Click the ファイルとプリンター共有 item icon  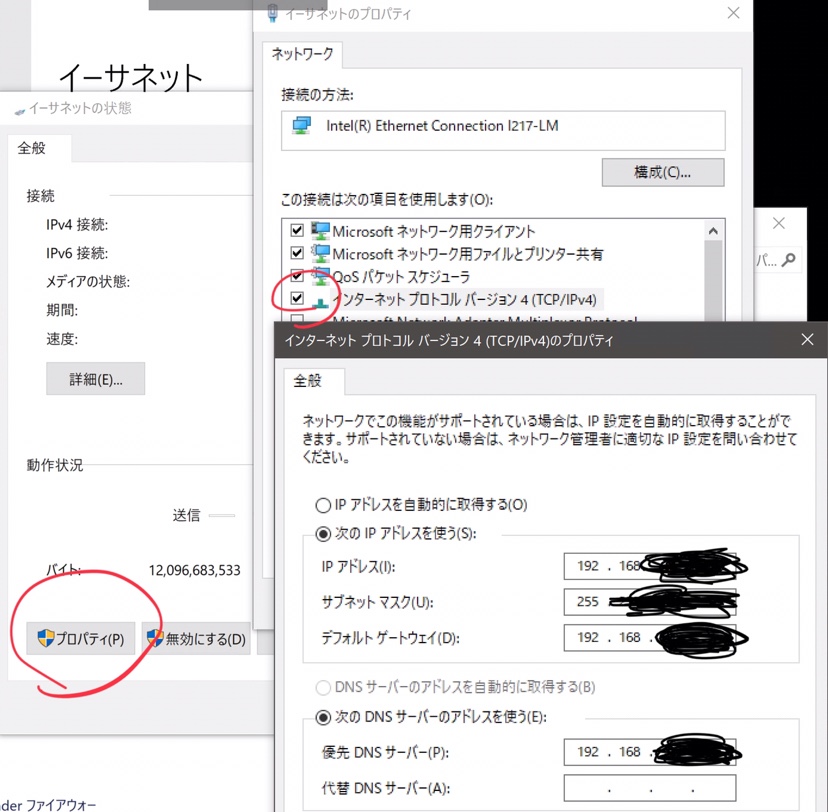pos(319,253)
